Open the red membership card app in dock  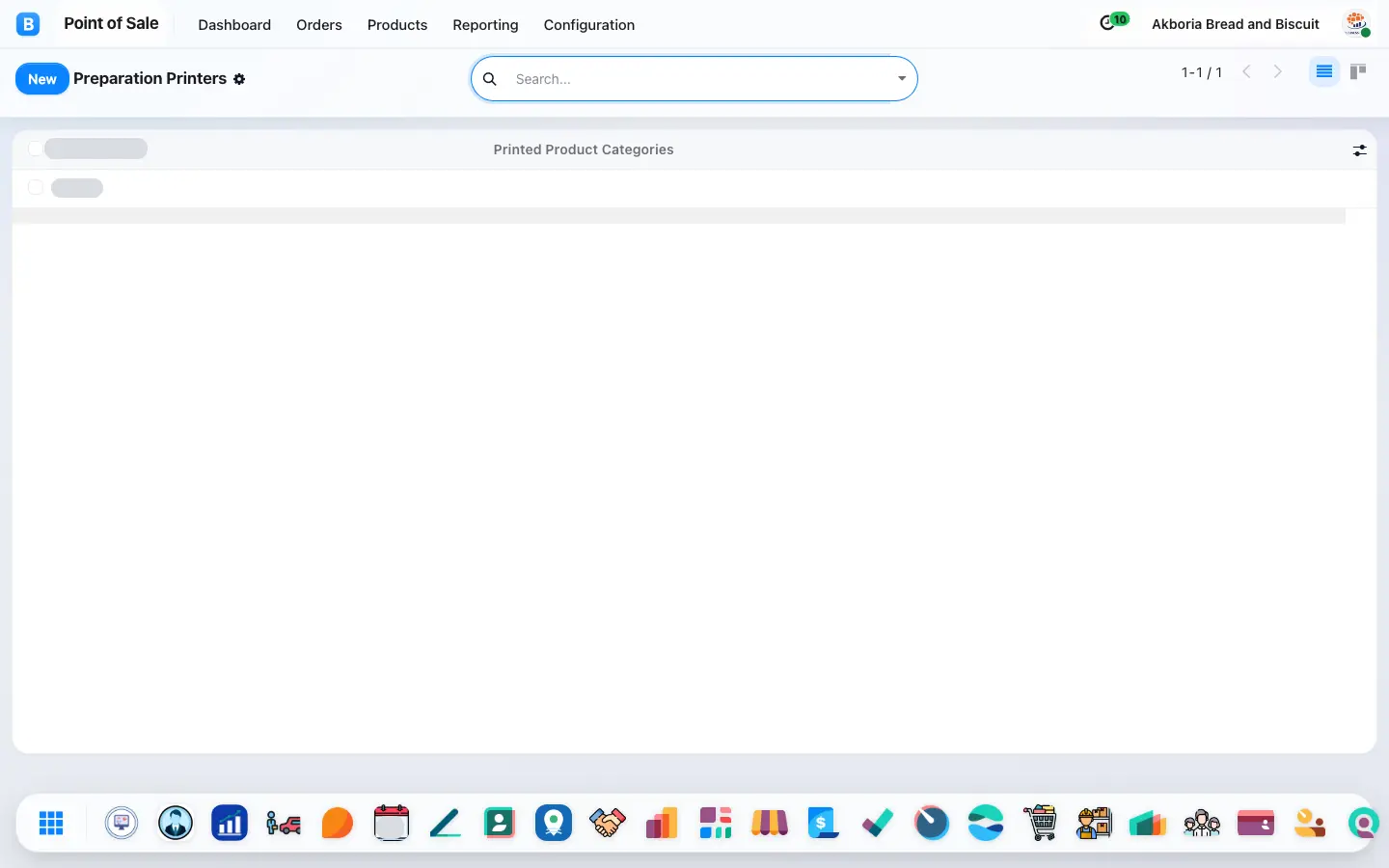pyautogui.click(x=1256, y=823)
